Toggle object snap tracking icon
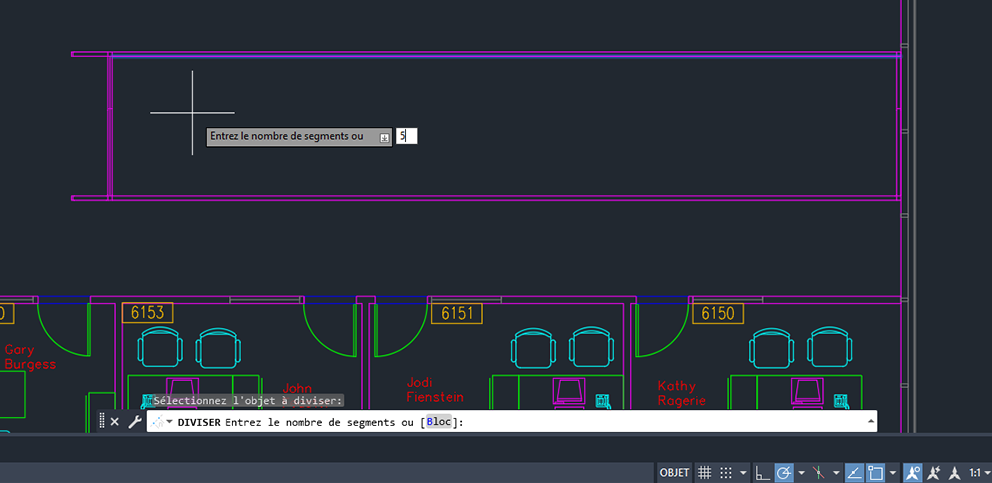 click(x=854, y=473)
